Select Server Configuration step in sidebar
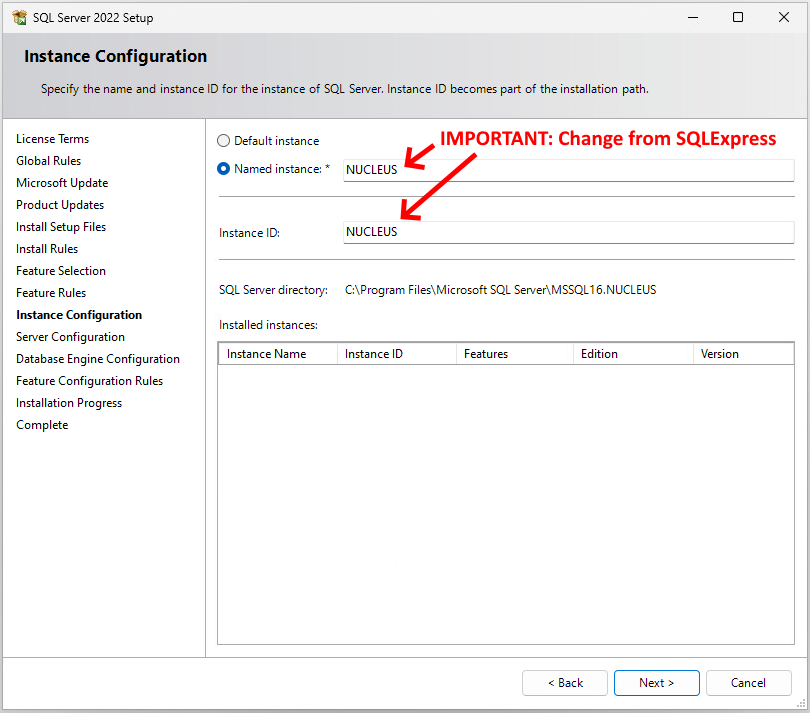The image size is (810, 713). [x=70, y=337]
